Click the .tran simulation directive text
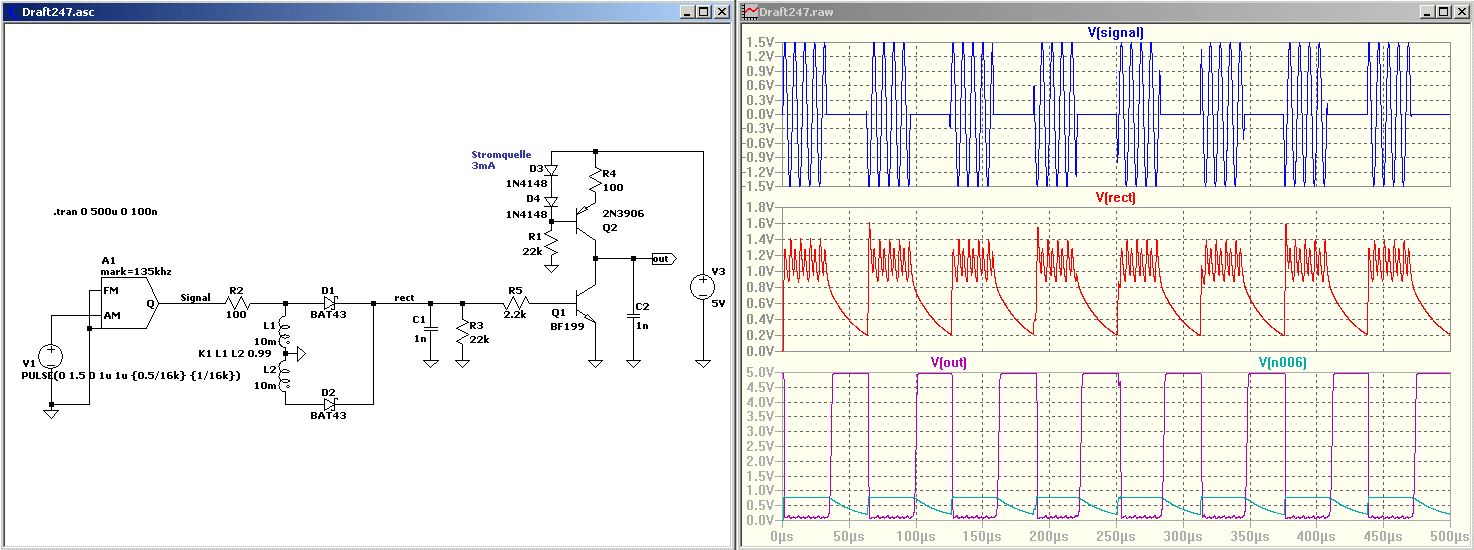Screen dimensions: 1474x550 [103, 214]
